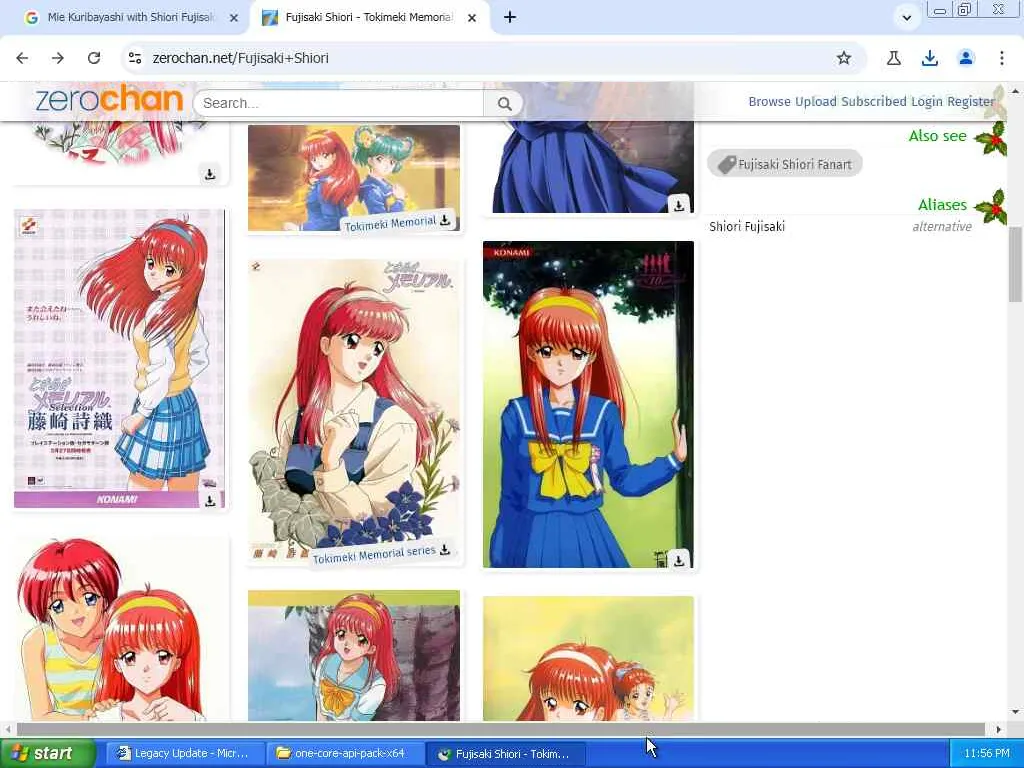Close the Mie Kuribayashi Google tab
Viewport: 1024px width, 768px height.
234,18
